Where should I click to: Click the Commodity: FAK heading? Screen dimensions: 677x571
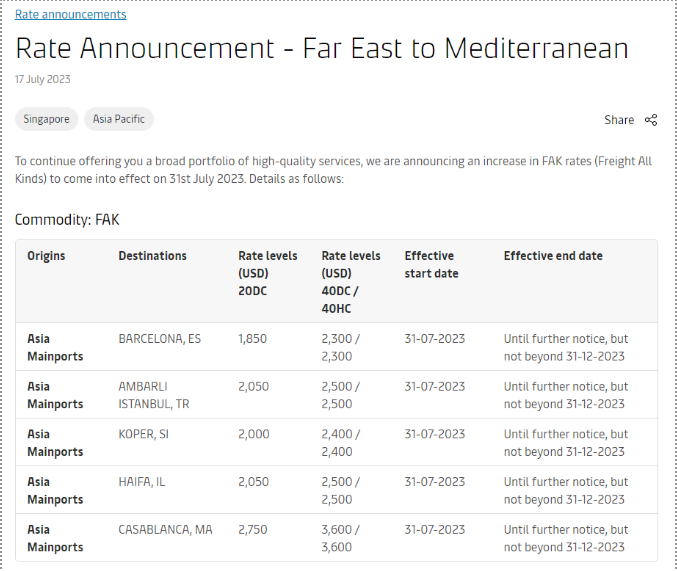pos(67,219)
